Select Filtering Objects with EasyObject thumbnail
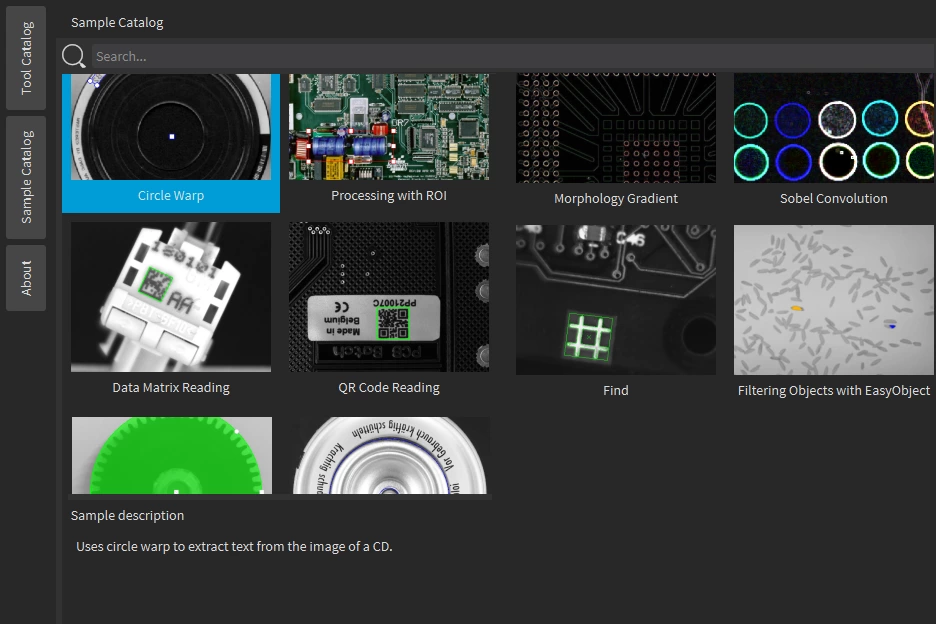This screenshot has height=624, width=936. point(833,299)
